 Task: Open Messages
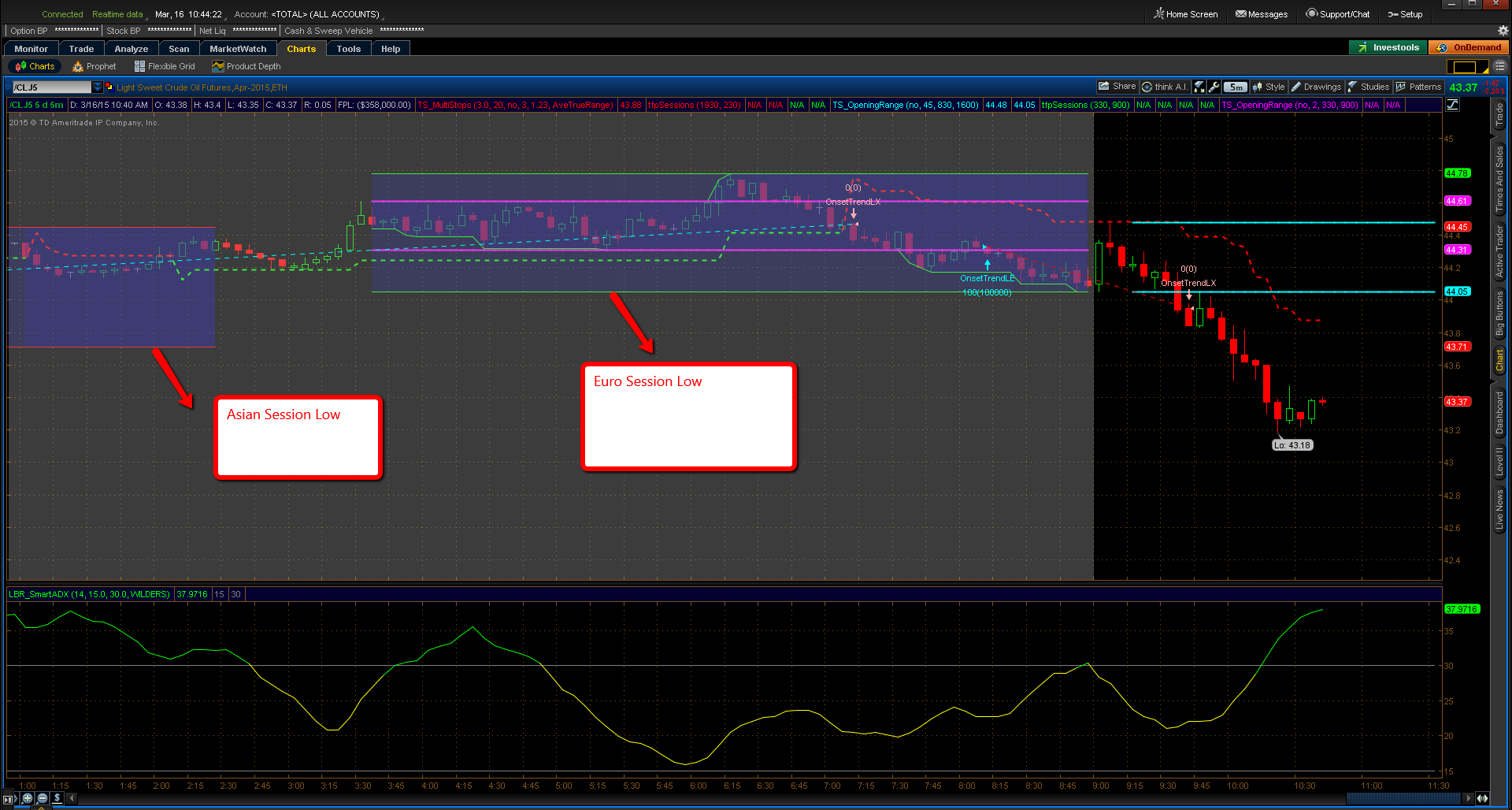pos(1262,14)
